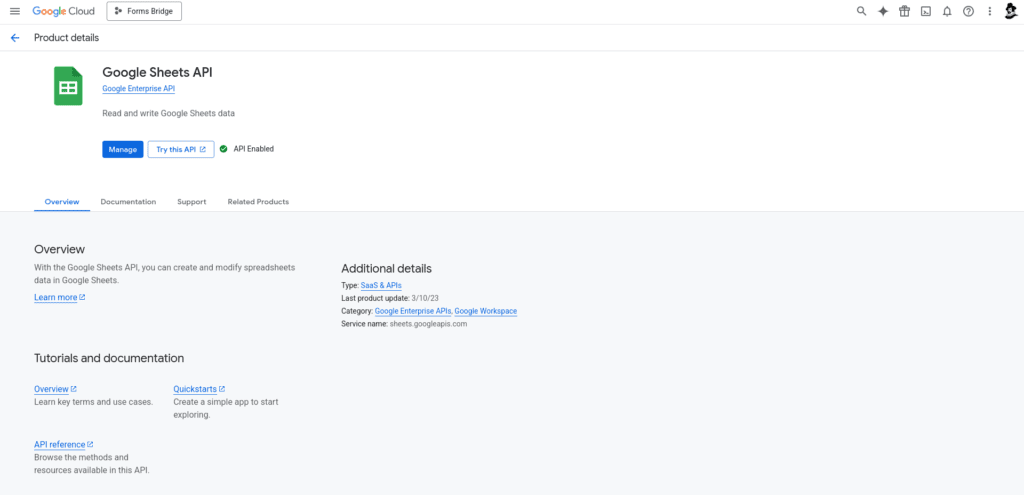
Task: Open the notifications bell
Action: coord(947,11)
